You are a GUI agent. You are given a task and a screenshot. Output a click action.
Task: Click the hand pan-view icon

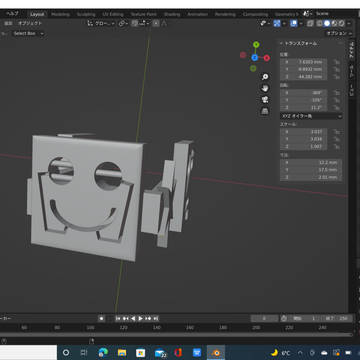pyautogui.click(x=265, y=88)
